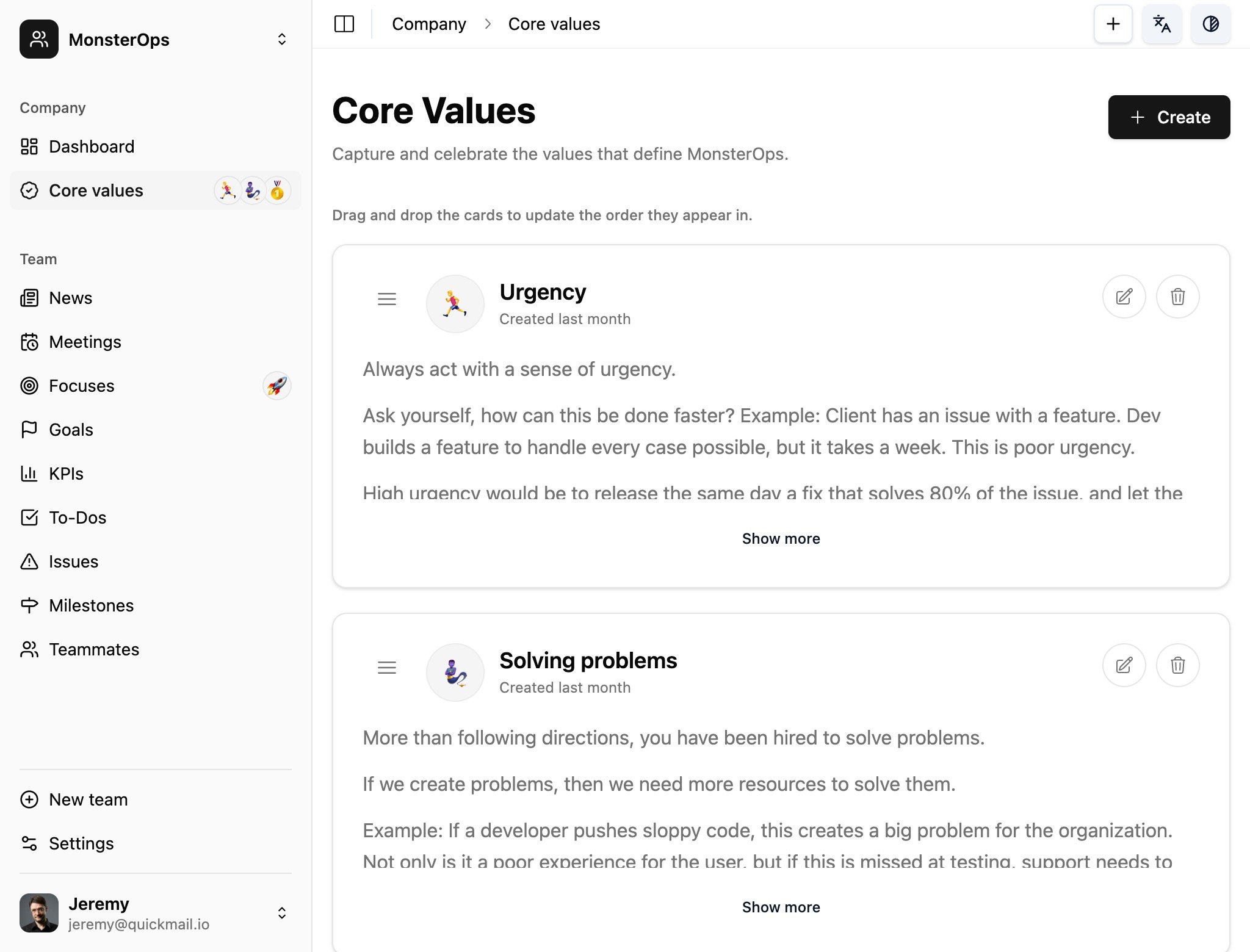1250x952 pixels.
Task: Open Settings in sidebar
Action: 81,843
